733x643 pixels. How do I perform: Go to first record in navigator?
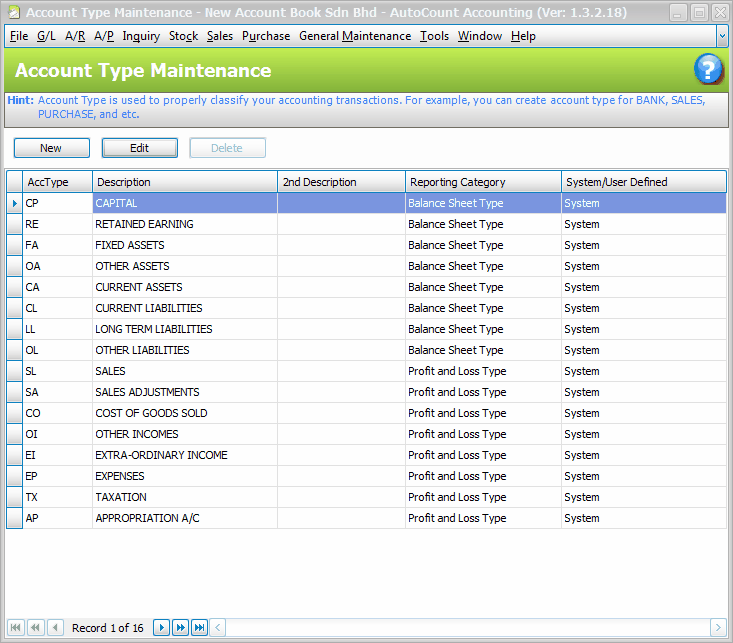pyautogui.click(x=15, y=627)
